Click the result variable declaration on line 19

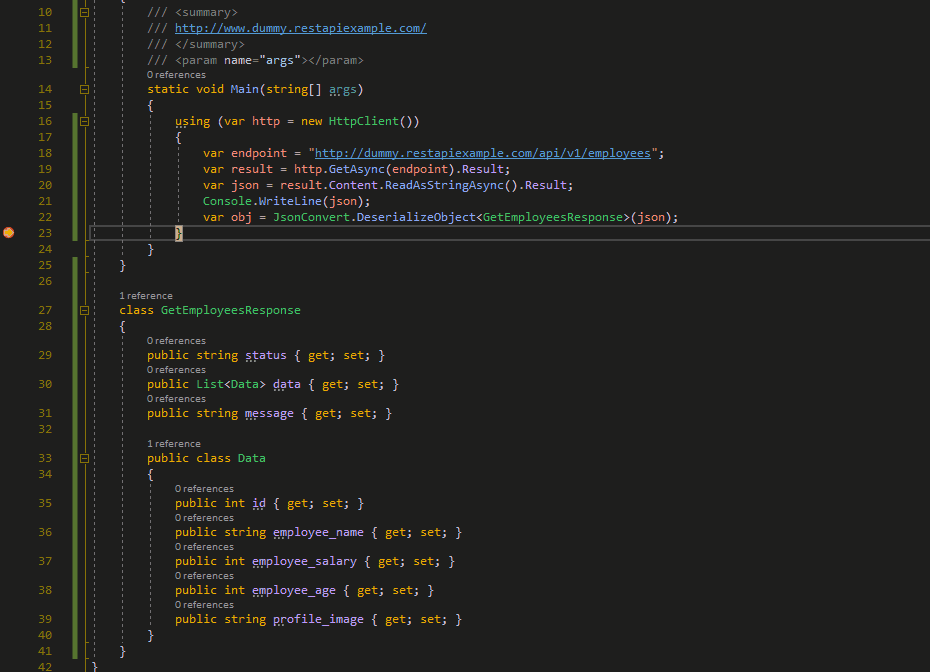[x=251, y=169]
